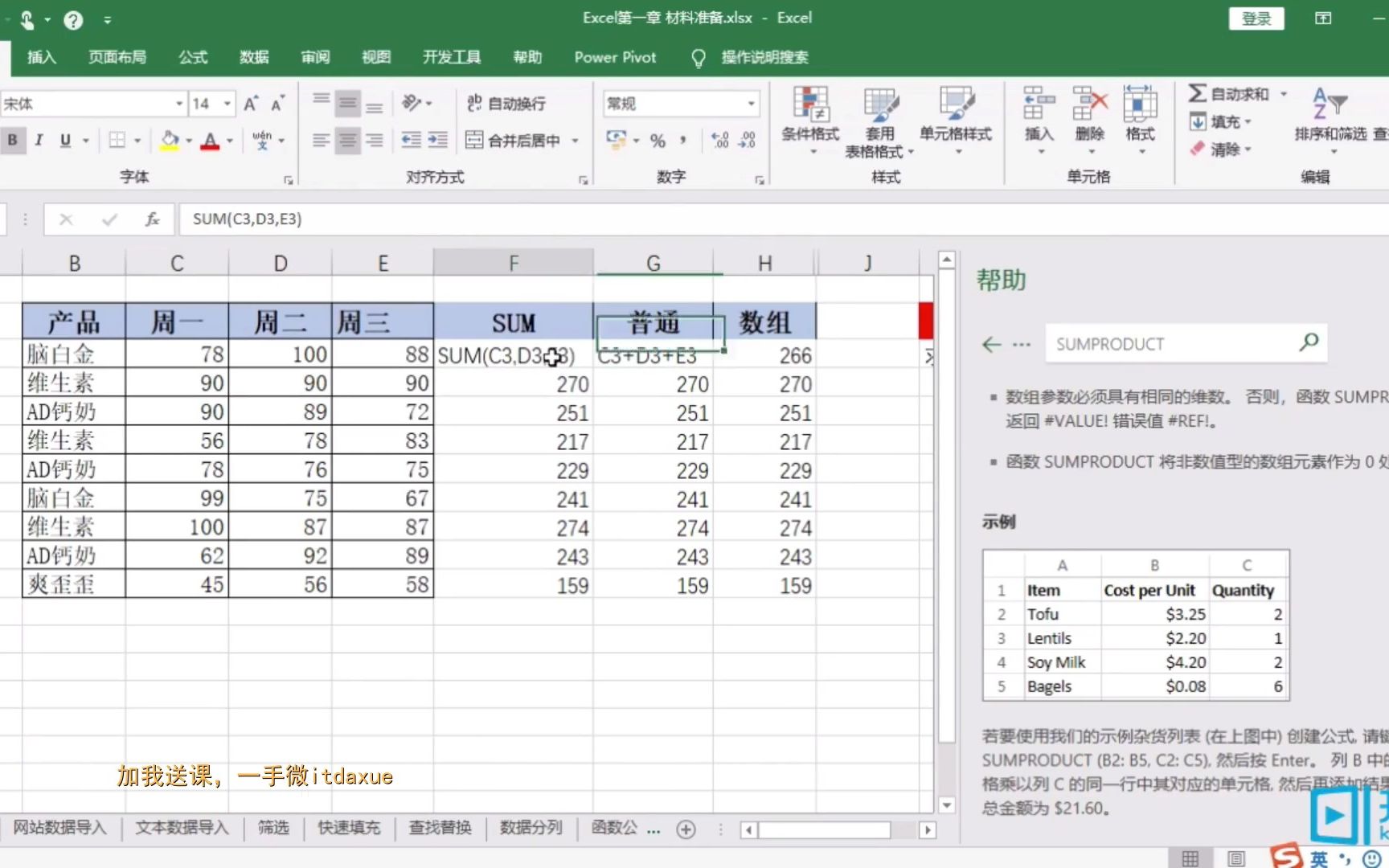The image size is (1389, 868).
Task: Toggle Italic formatting
Action: 38,140
